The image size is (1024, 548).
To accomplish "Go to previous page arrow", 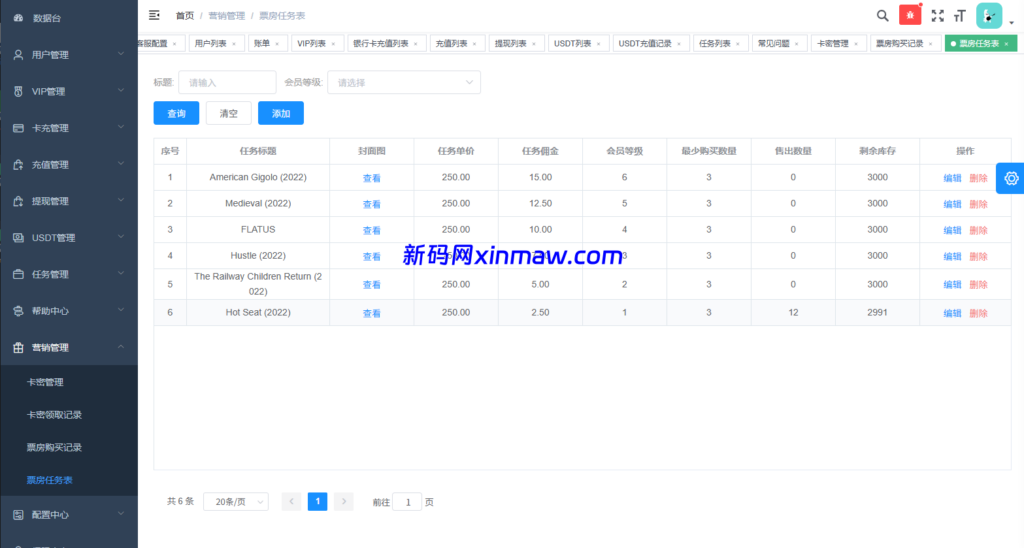I will click(291, 501).
